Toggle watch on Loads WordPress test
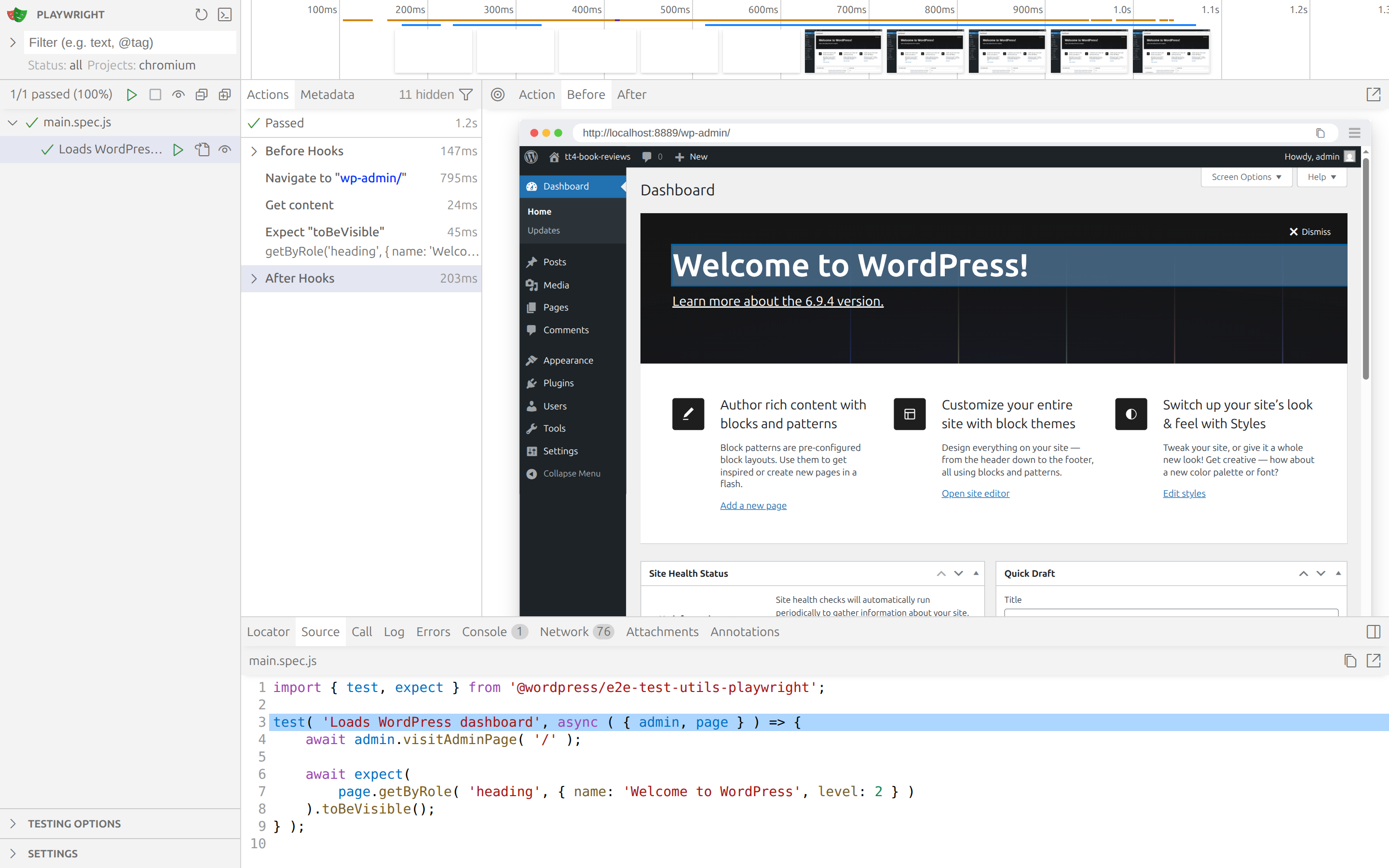Viewport: 1389px width, 868px height. tap(225, 149)
